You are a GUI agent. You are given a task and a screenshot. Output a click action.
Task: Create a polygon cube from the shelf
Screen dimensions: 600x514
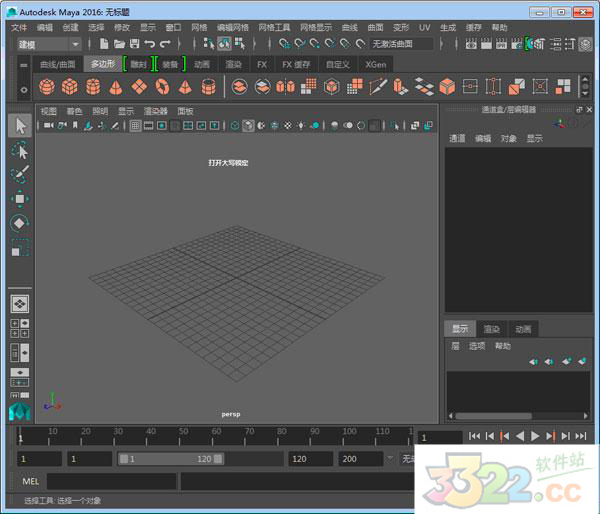click(70, 87)
